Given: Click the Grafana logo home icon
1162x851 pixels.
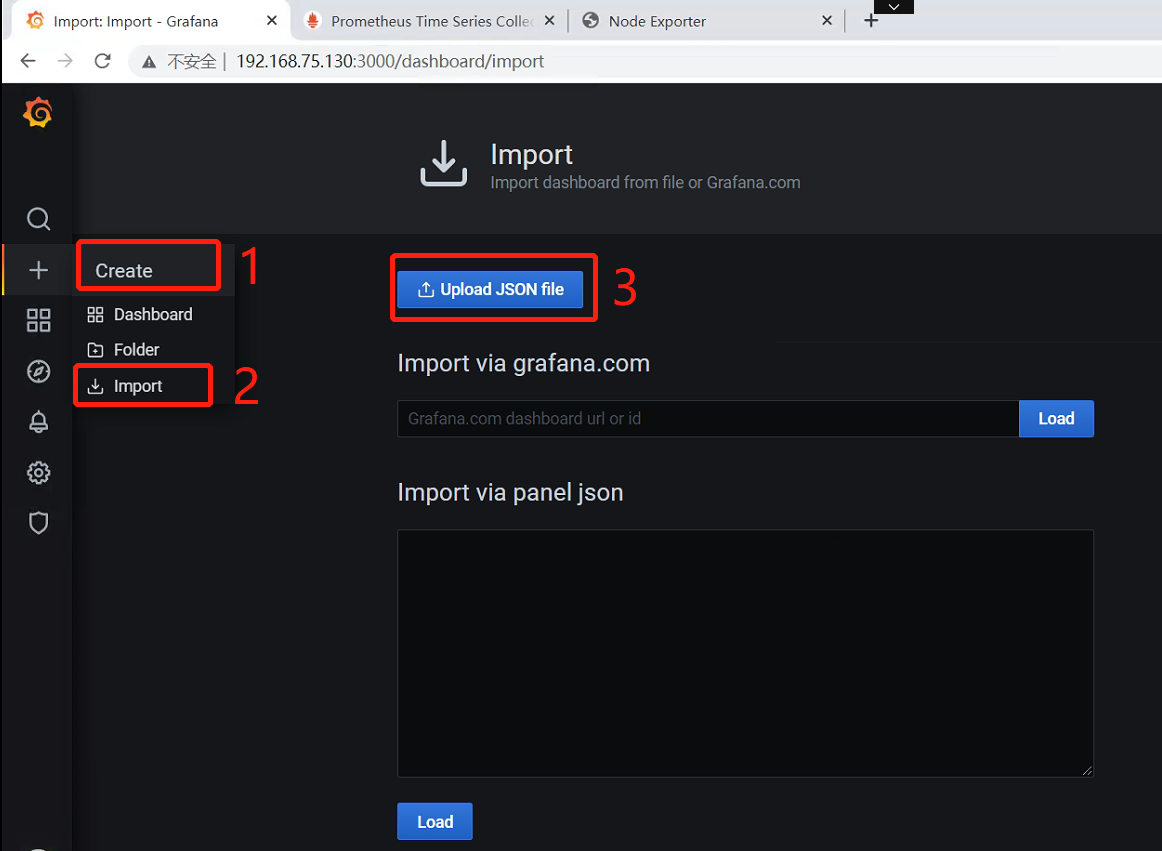Looking at the screenshot, I should click(x=38, y=114).
